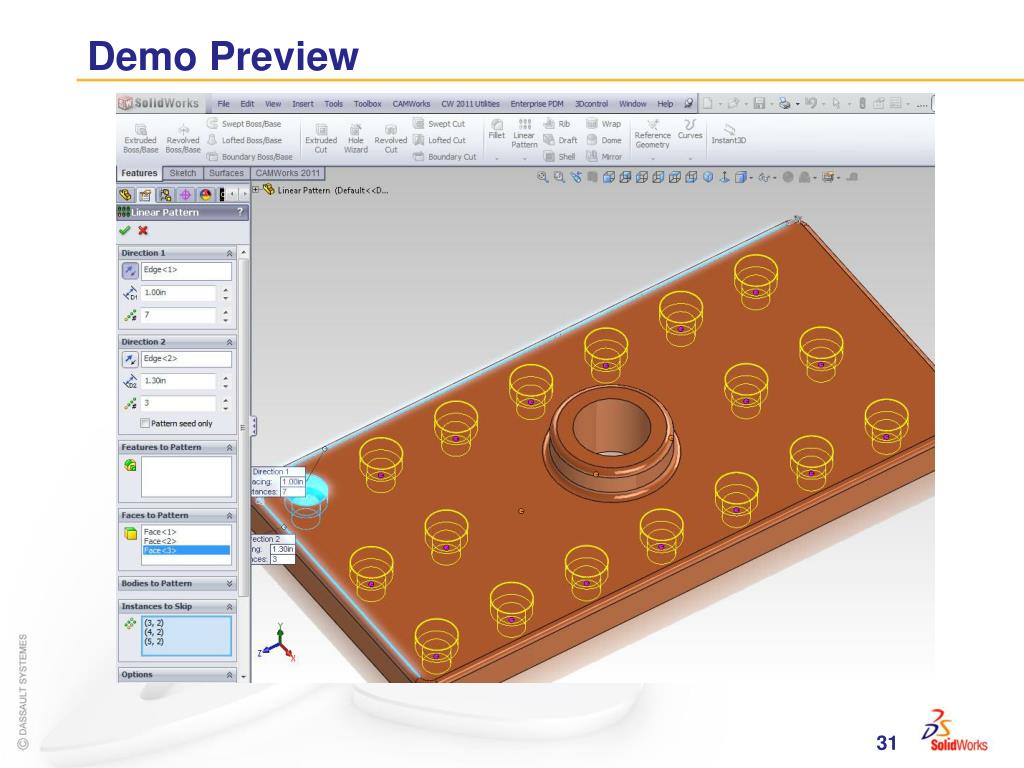Click the Save toolbar icon
The height and width of the screenshot is (768, 1024).
[x=759, y=103]
